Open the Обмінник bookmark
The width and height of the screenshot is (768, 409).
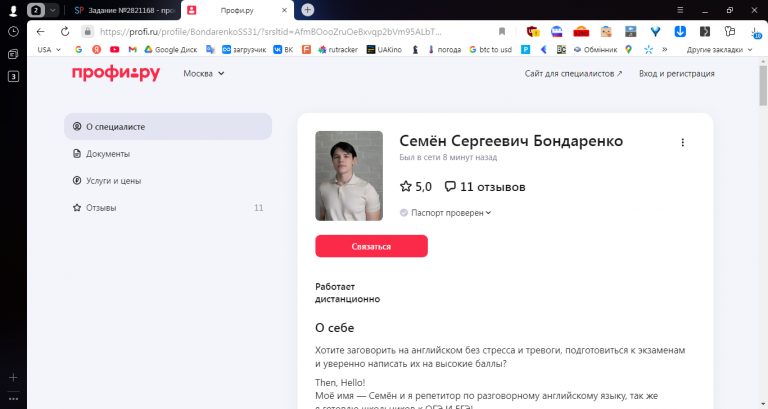click(x=596, y=49)
